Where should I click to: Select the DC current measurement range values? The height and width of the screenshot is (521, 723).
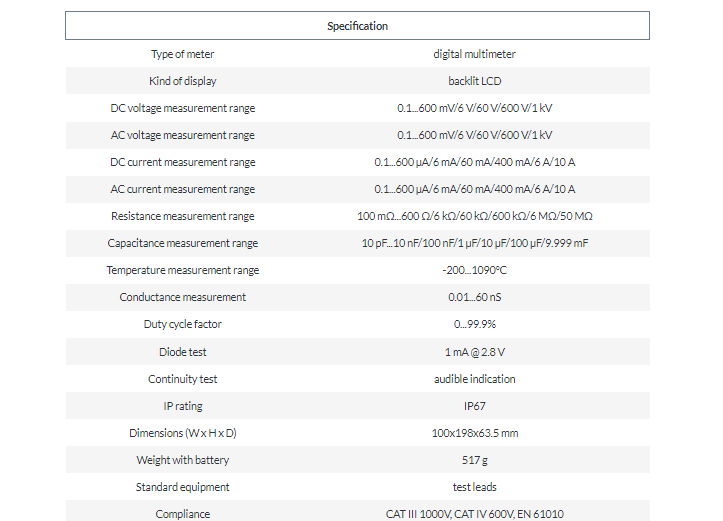(x=474, y=162)
